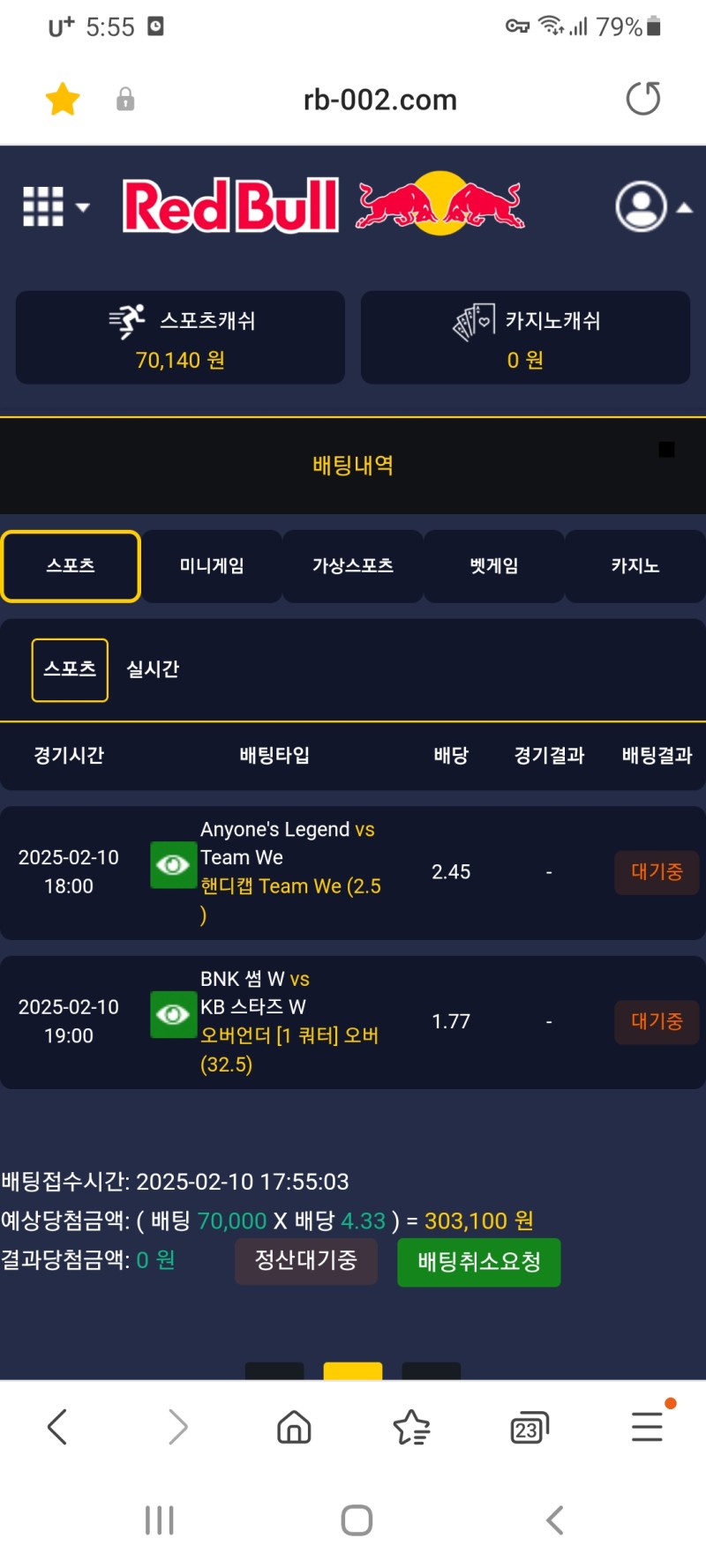Tap the Red Bull logo
Image resolution: width=706 pixels, height=1568 pixels.
point(323,205)
